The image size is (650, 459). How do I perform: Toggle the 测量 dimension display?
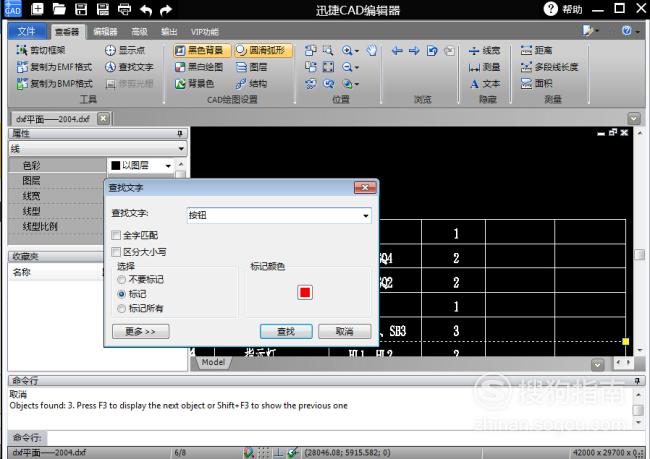(x=484, y=67)
